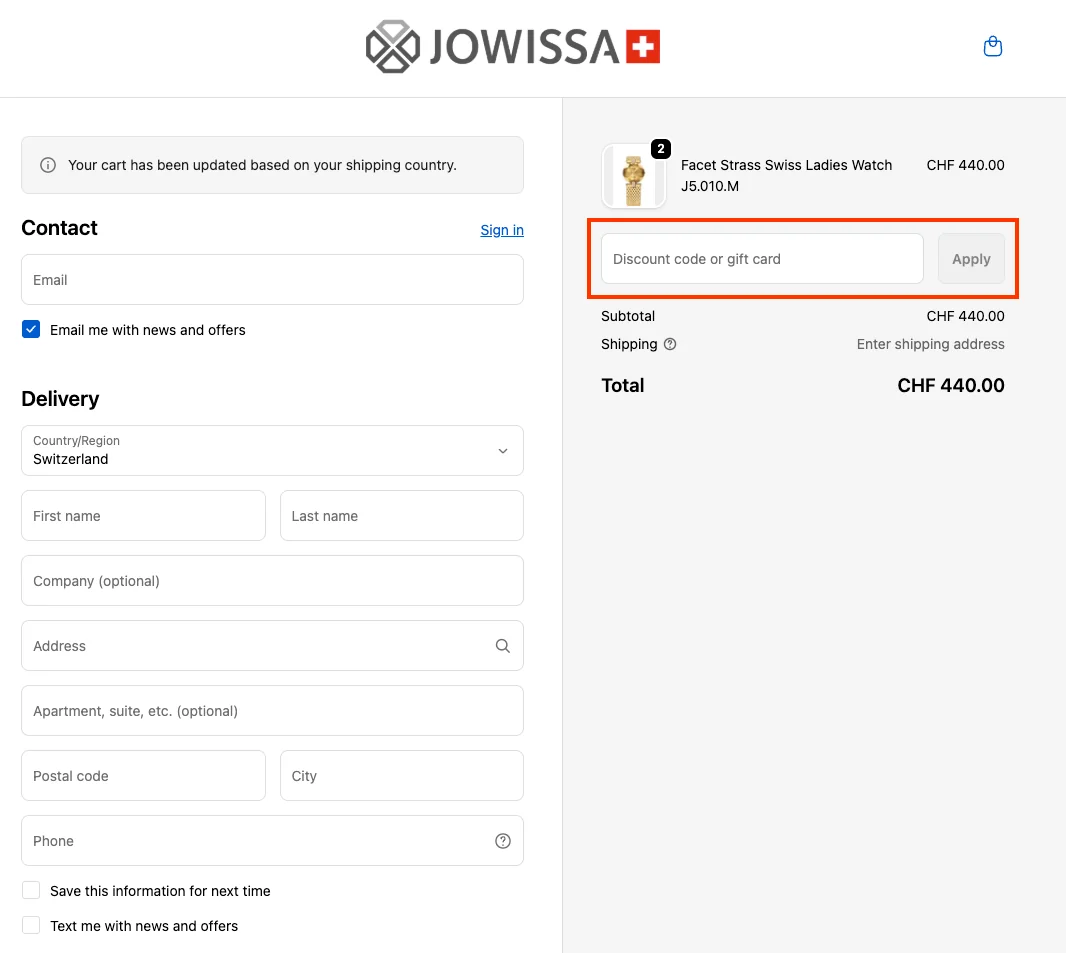This screenshot has width=1066, height=953.
Task: Open the shopping bag icon
Action: 992,46
